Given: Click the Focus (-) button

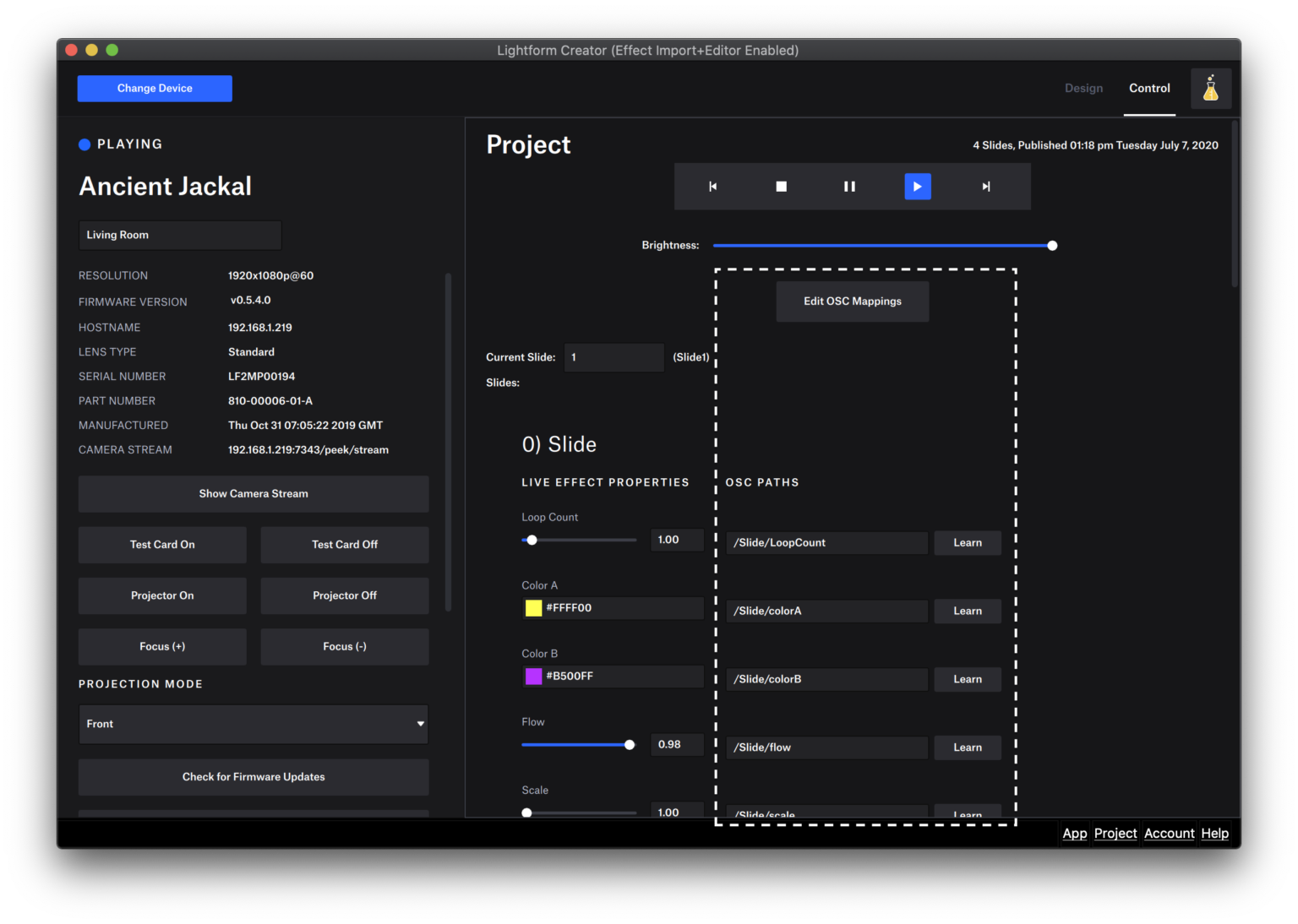Looking at the screenshot, I should (x=345, y=647).
